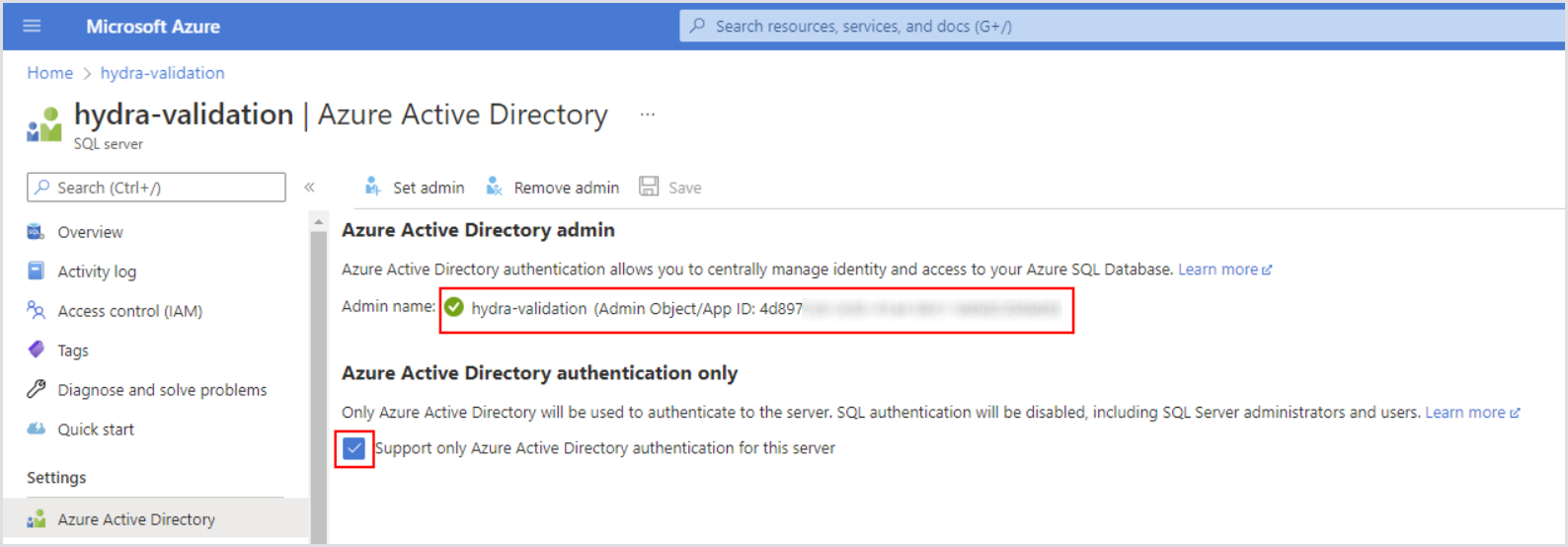This screenshot has height=547, width=1568.
Task: Select the Activity log icon
Action: (x=37, y=271)
